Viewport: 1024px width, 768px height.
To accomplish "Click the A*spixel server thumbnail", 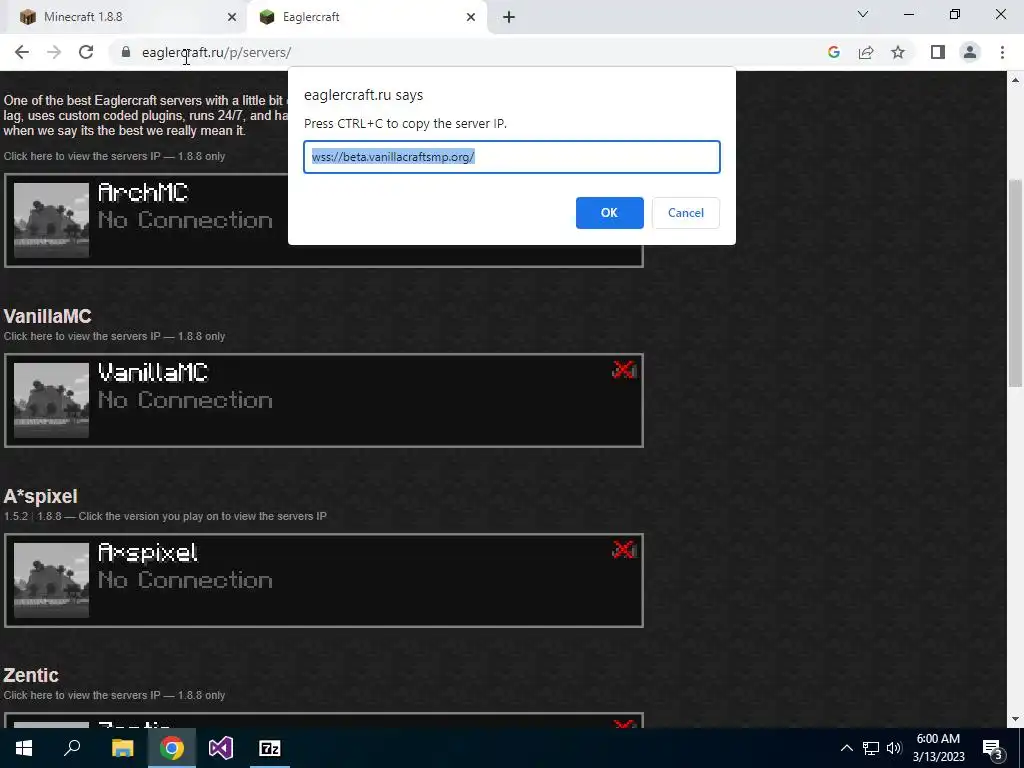I will [52, 580].
